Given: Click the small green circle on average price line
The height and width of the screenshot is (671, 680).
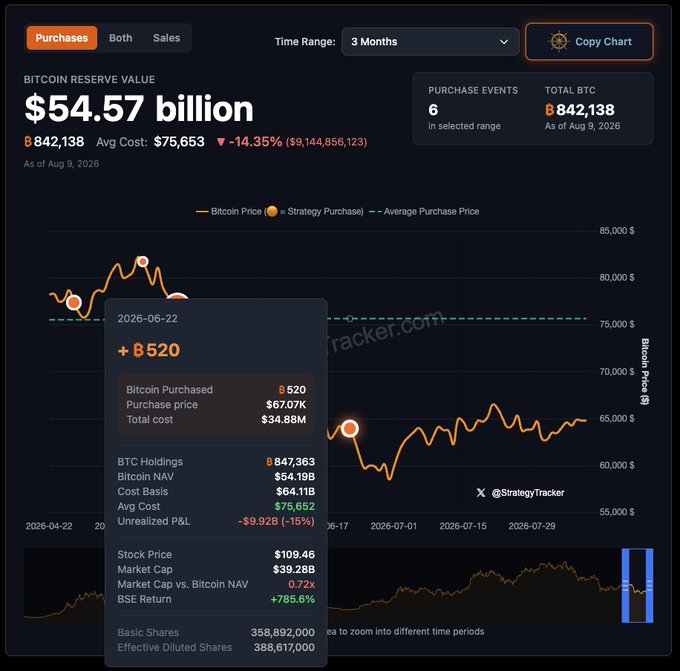Looking at the screenshot, I should point(350,319).
